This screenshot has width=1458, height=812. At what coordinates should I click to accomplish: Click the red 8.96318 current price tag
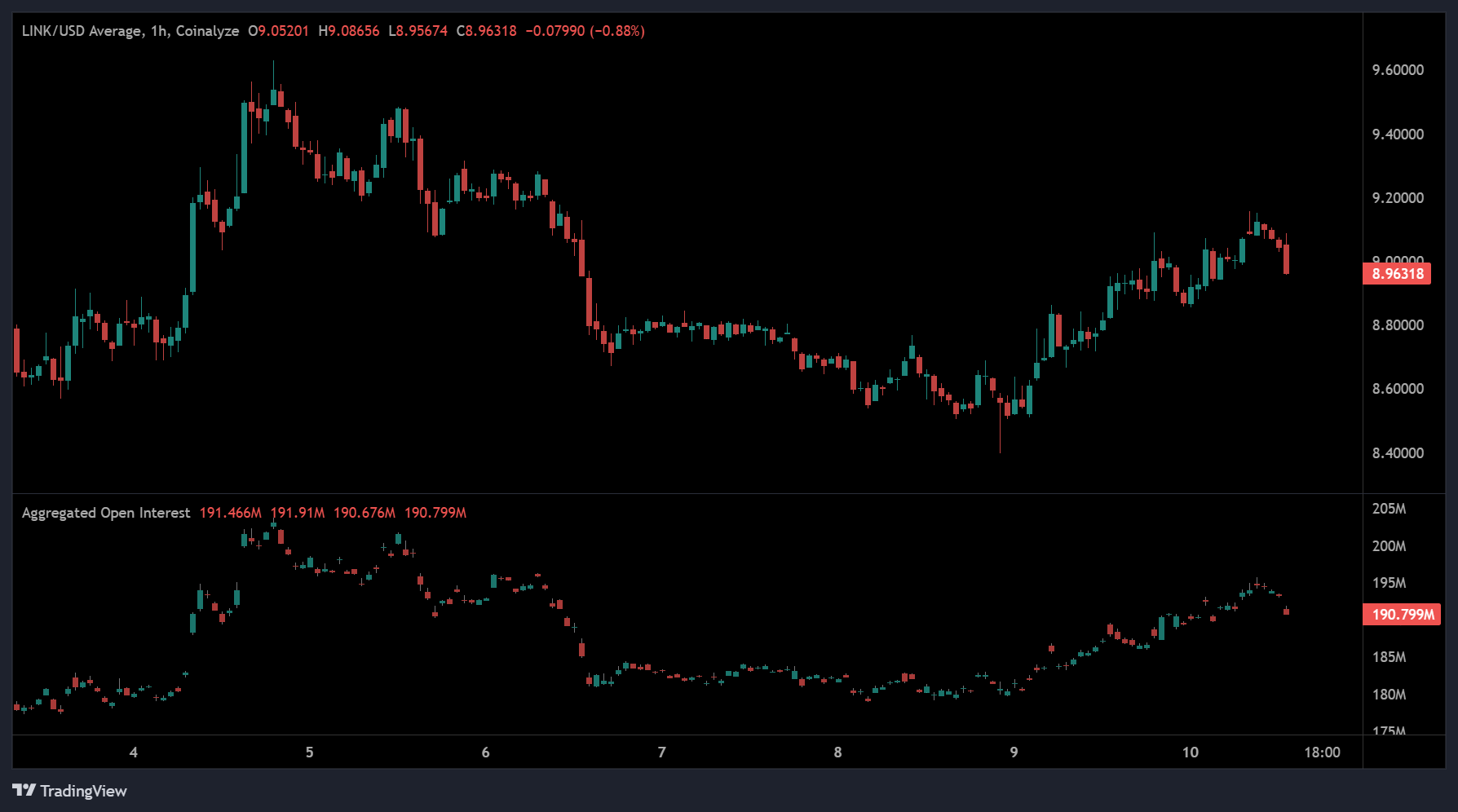(x=1397, y=274)
